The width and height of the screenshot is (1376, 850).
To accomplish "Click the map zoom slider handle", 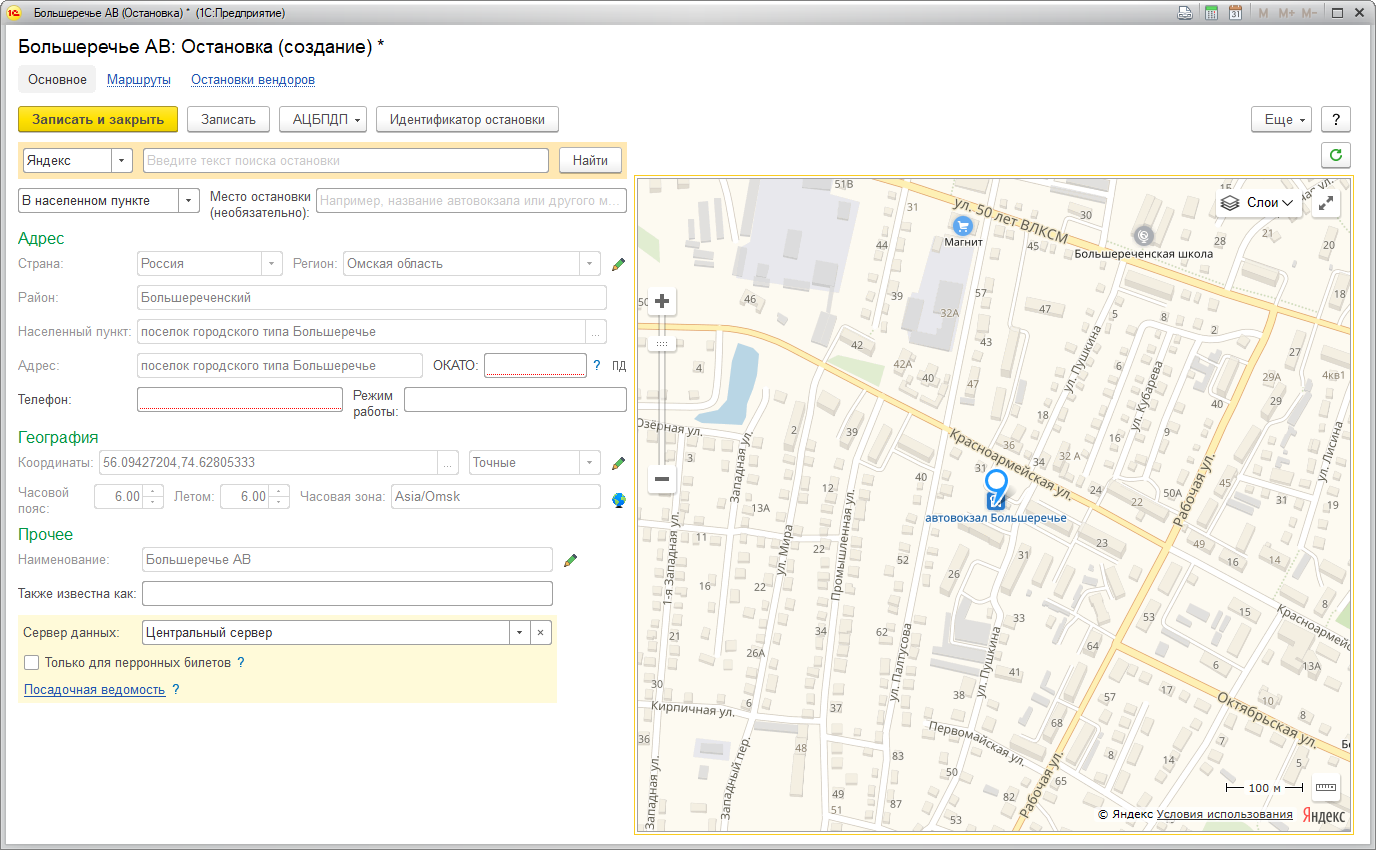I will (661, 343).
